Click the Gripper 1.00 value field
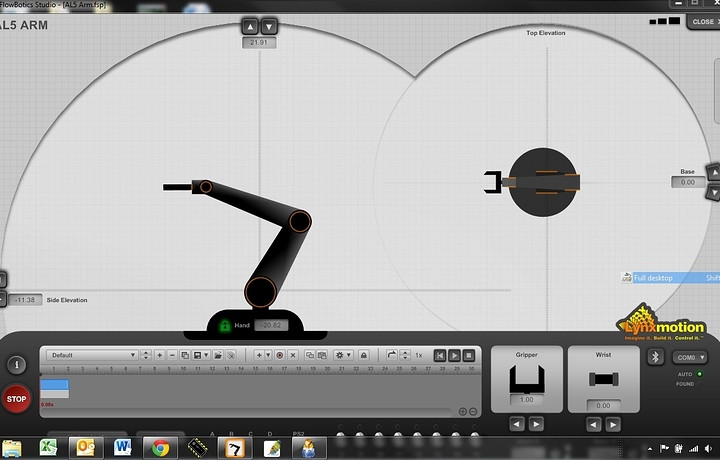720x460 pixels. (527, 400)
